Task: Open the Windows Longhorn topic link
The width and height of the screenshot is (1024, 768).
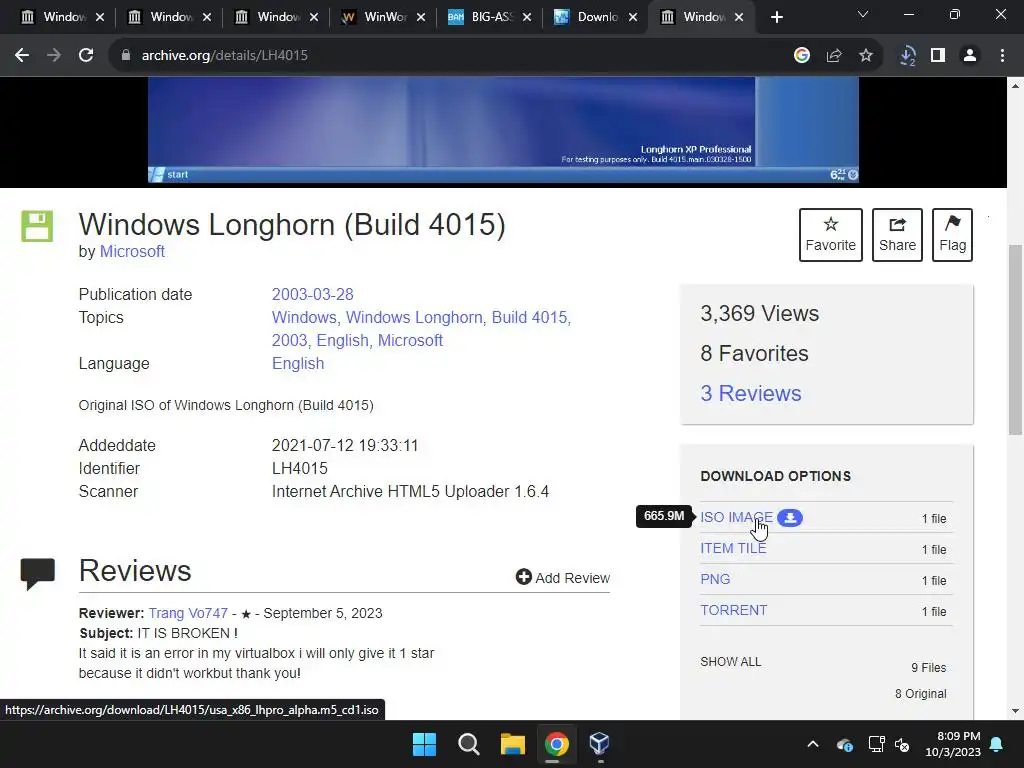Action: click(x=414, y=317)
